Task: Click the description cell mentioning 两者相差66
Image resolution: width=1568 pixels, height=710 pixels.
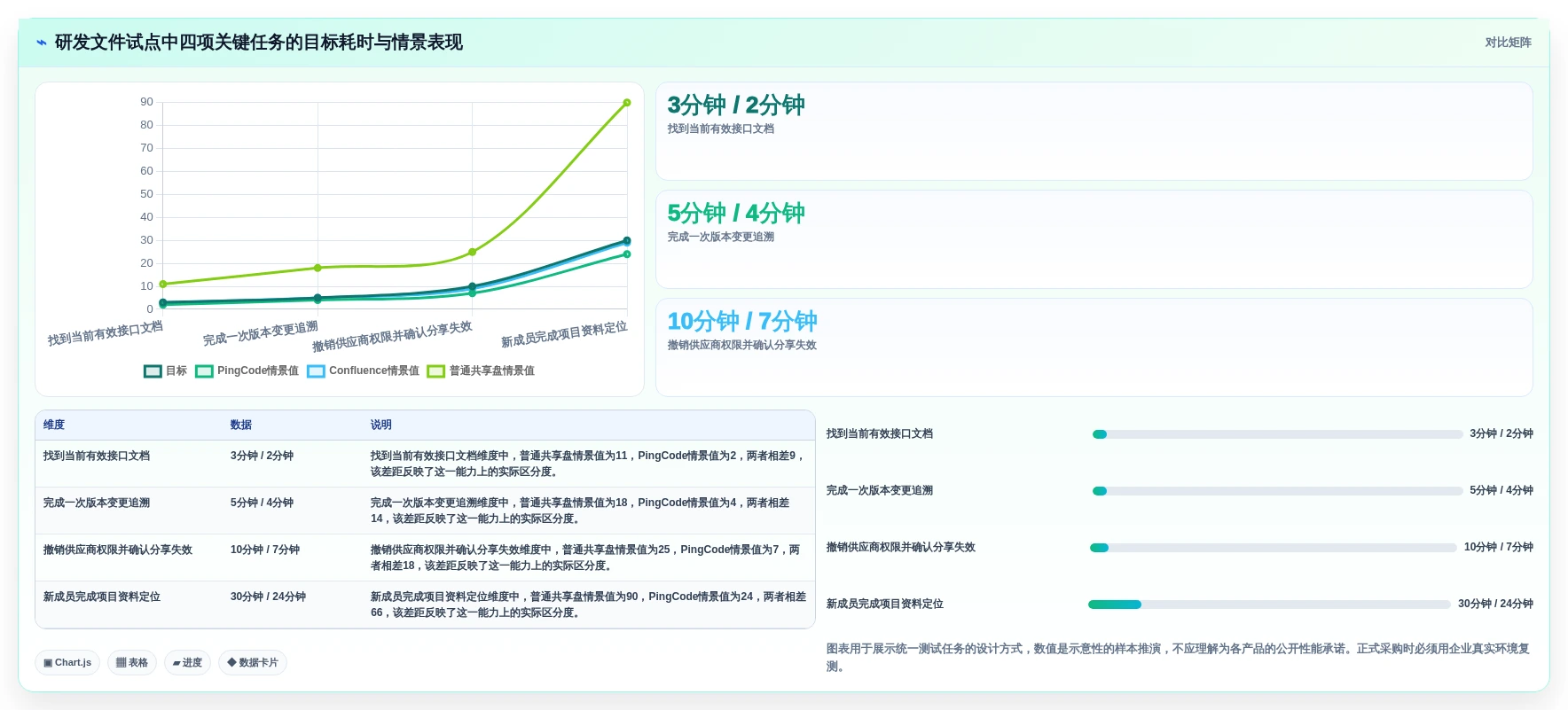Action: 588,605
